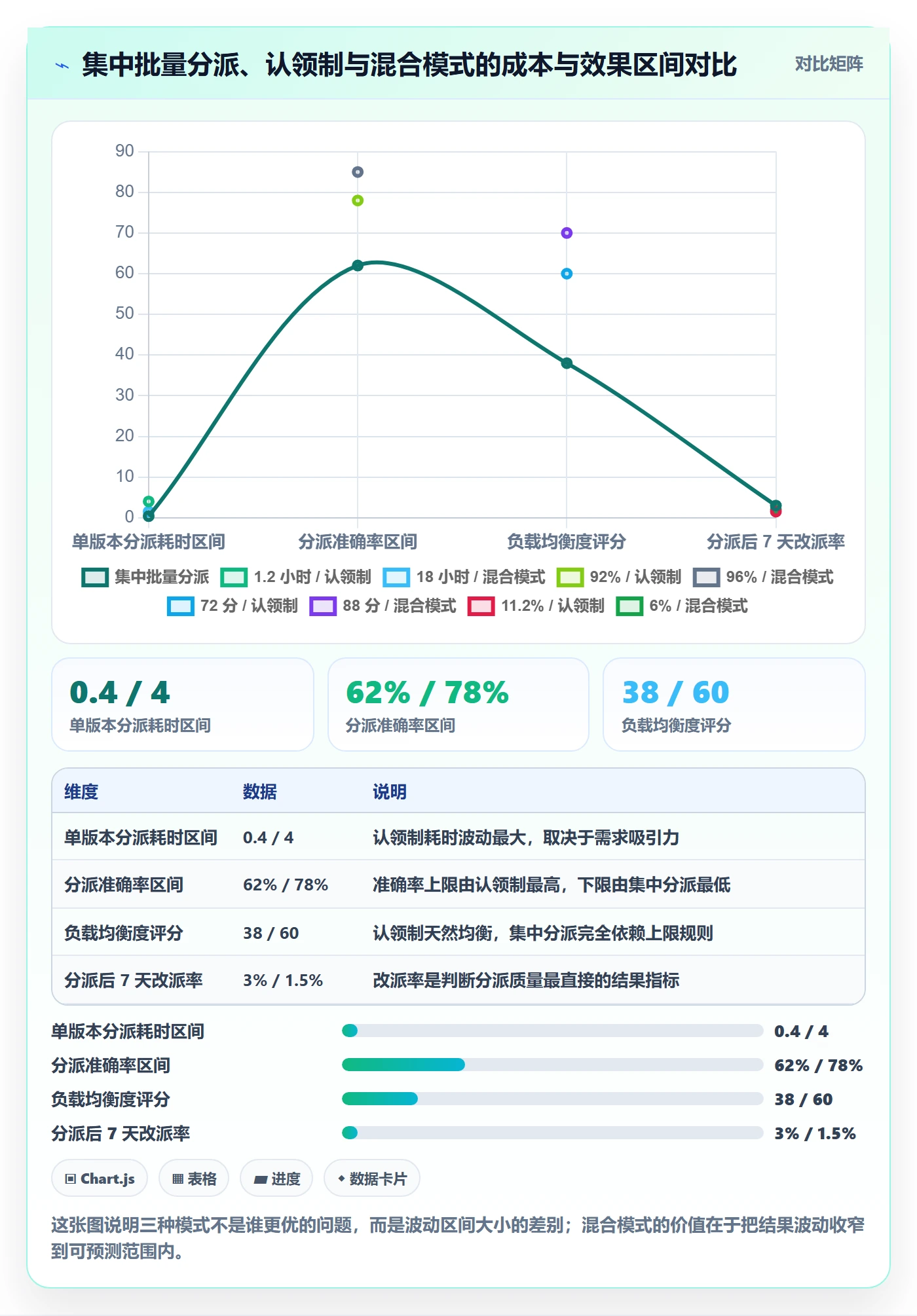Click the chart title heading text
Viewport: 917px width, 1316px height.
point(409,65)
